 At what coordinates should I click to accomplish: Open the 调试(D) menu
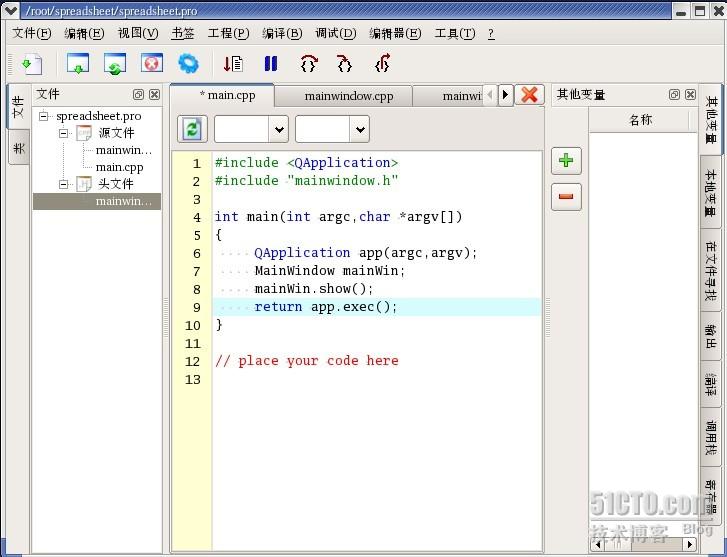pos(336,33)
